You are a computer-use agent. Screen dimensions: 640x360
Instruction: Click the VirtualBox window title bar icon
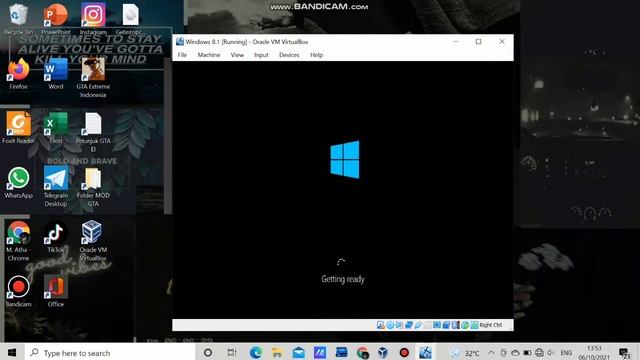[x=180, y=42]
